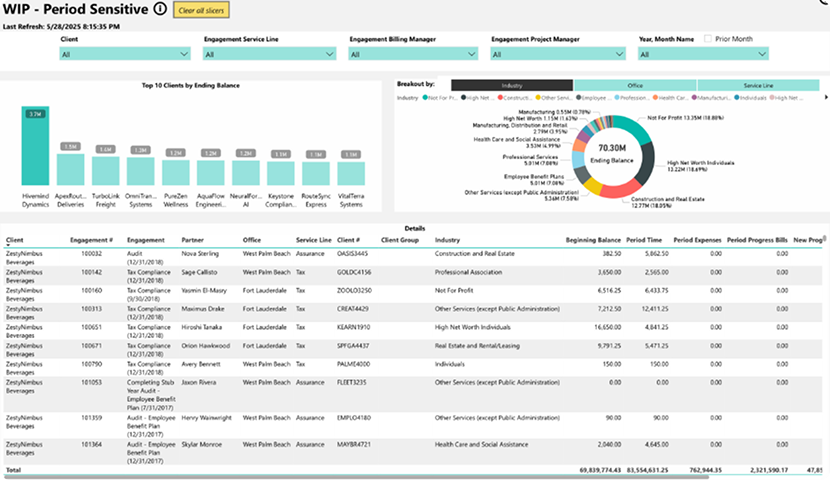Click the info icon beside report title
This screenshot has width=830, height=480.
(x=161, y=10)
